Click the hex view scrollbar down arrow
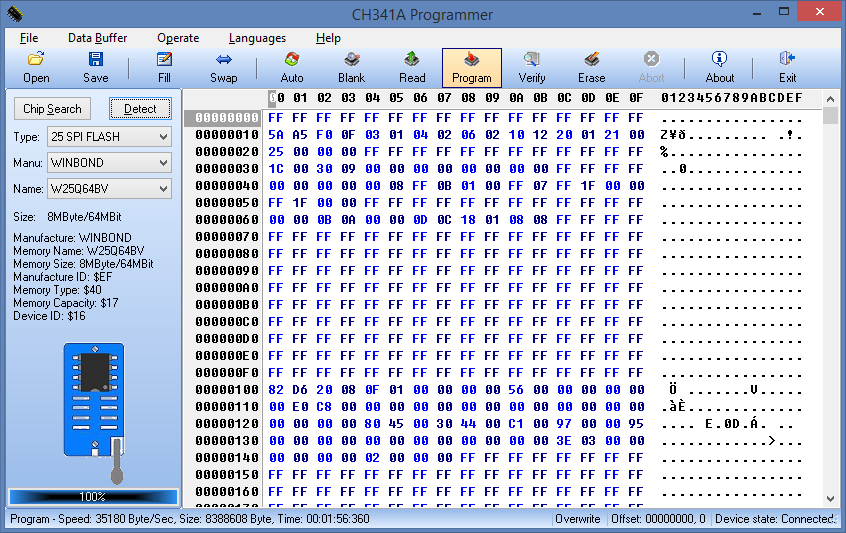The width and height of the screenshot is (846, 533). tap(830, 498)
